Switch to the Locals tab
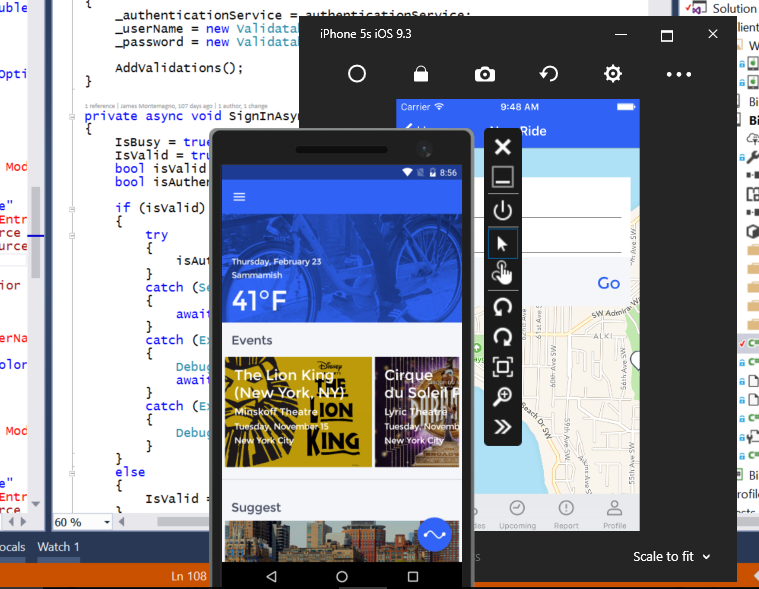Viewport: 759px width, 589px height. [x=12, y=547]
